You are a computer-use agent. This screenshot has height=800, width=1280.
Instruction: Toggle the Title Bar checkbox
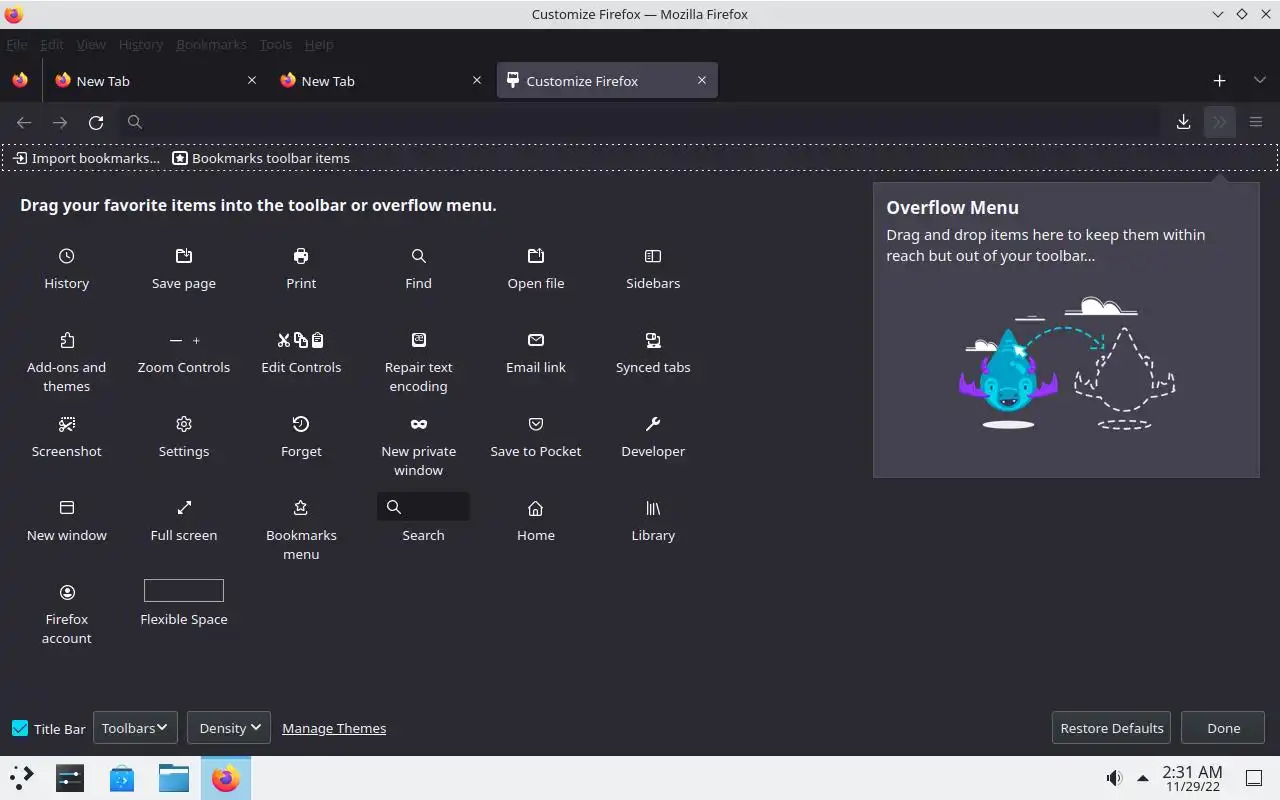[x=20, y=728]
